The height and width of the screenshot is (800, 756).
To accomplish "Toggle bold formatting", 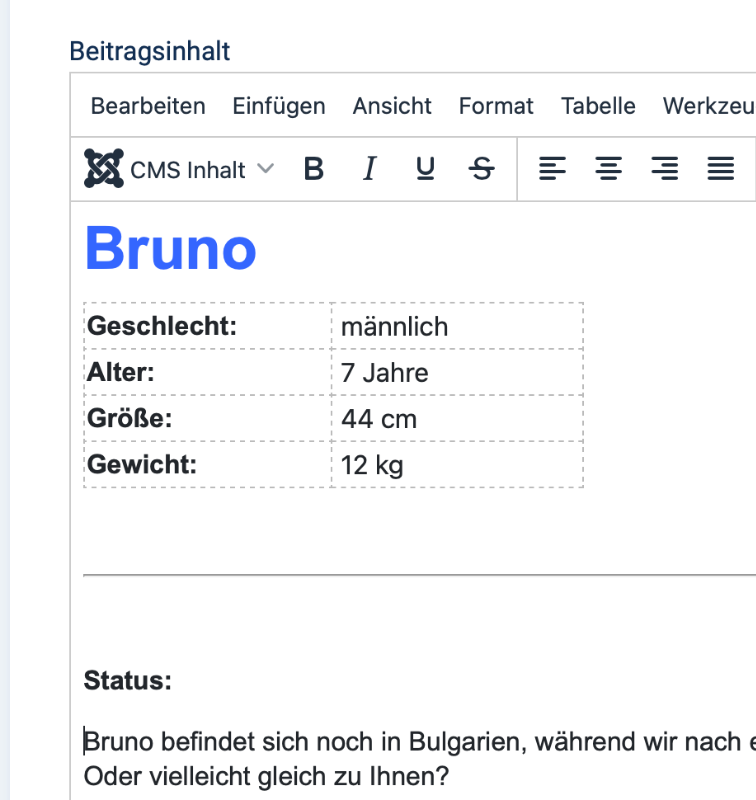I will [314, 169].
